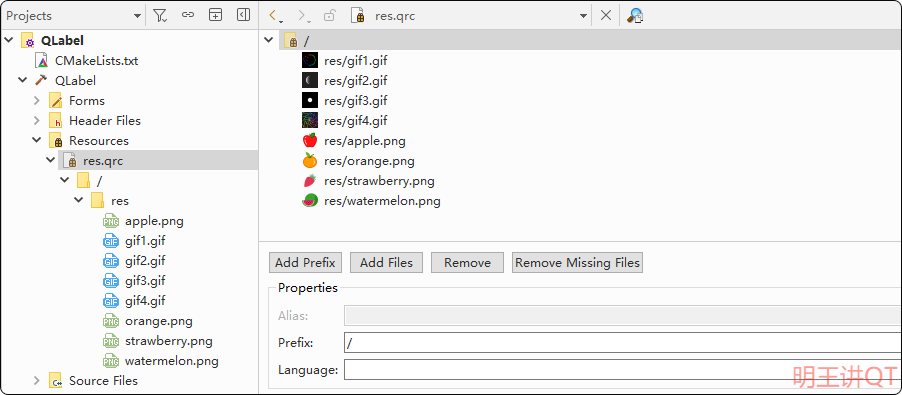Click the split panel plus icon
The height and width of the screenshot is (395, 902).
(x=215, y=16)
